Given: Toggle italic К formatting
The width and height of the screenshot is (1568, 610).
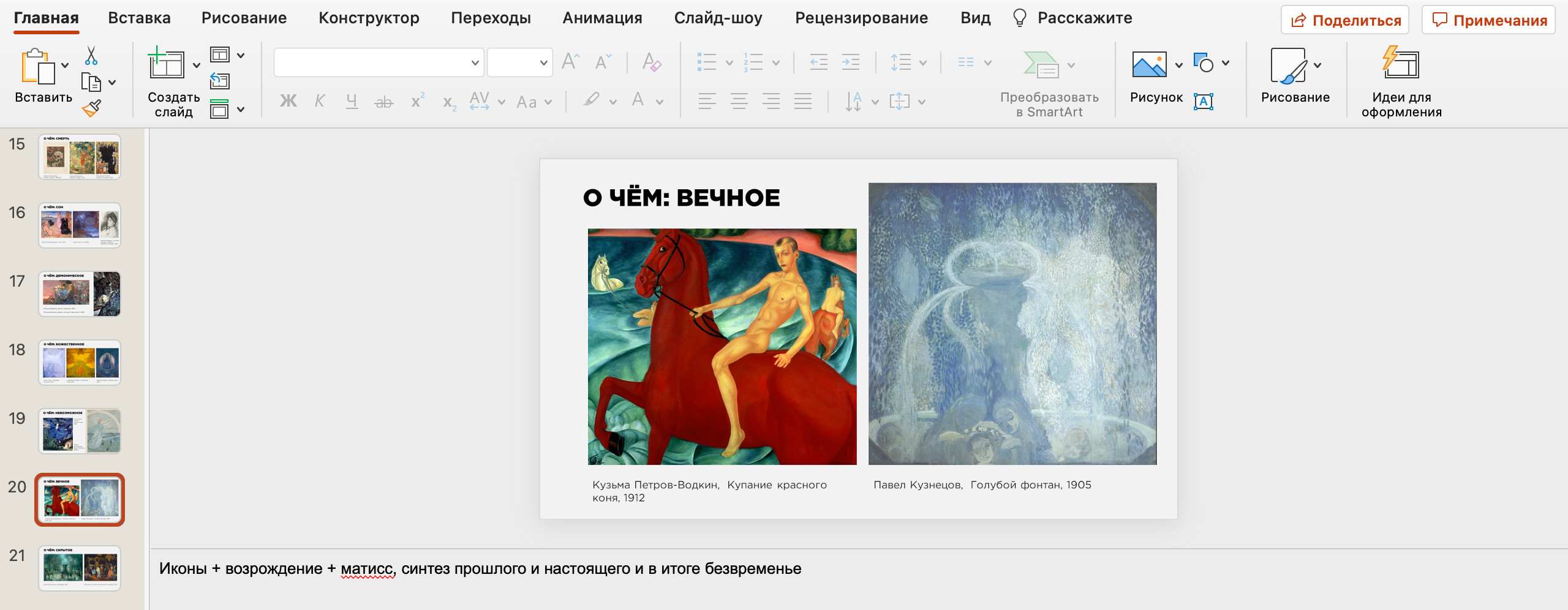Looking at the screenshot, I should tap(319, 101).
